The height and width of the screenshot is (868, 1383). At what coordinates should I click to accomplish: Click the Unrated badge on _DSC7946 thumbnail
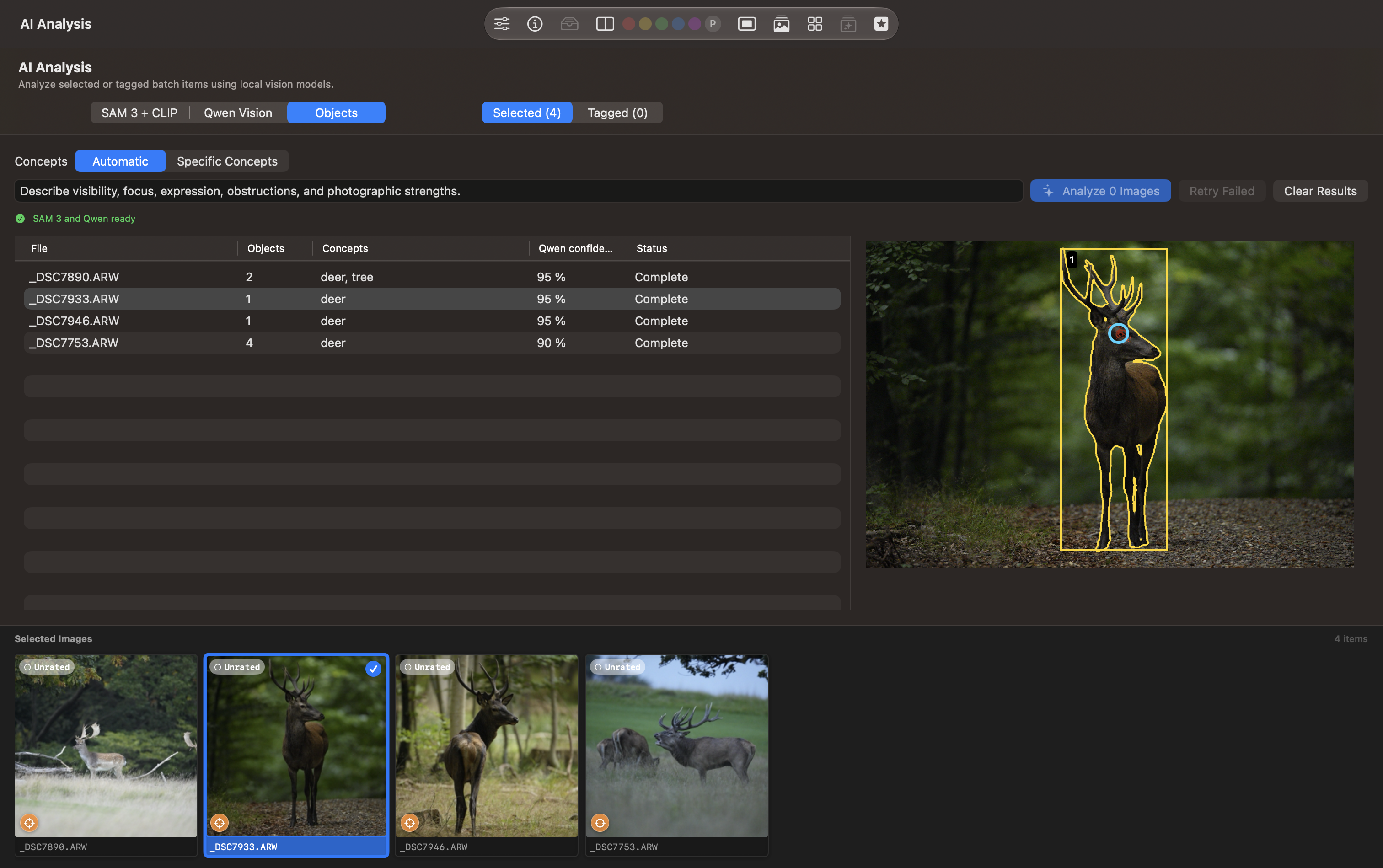427,667
